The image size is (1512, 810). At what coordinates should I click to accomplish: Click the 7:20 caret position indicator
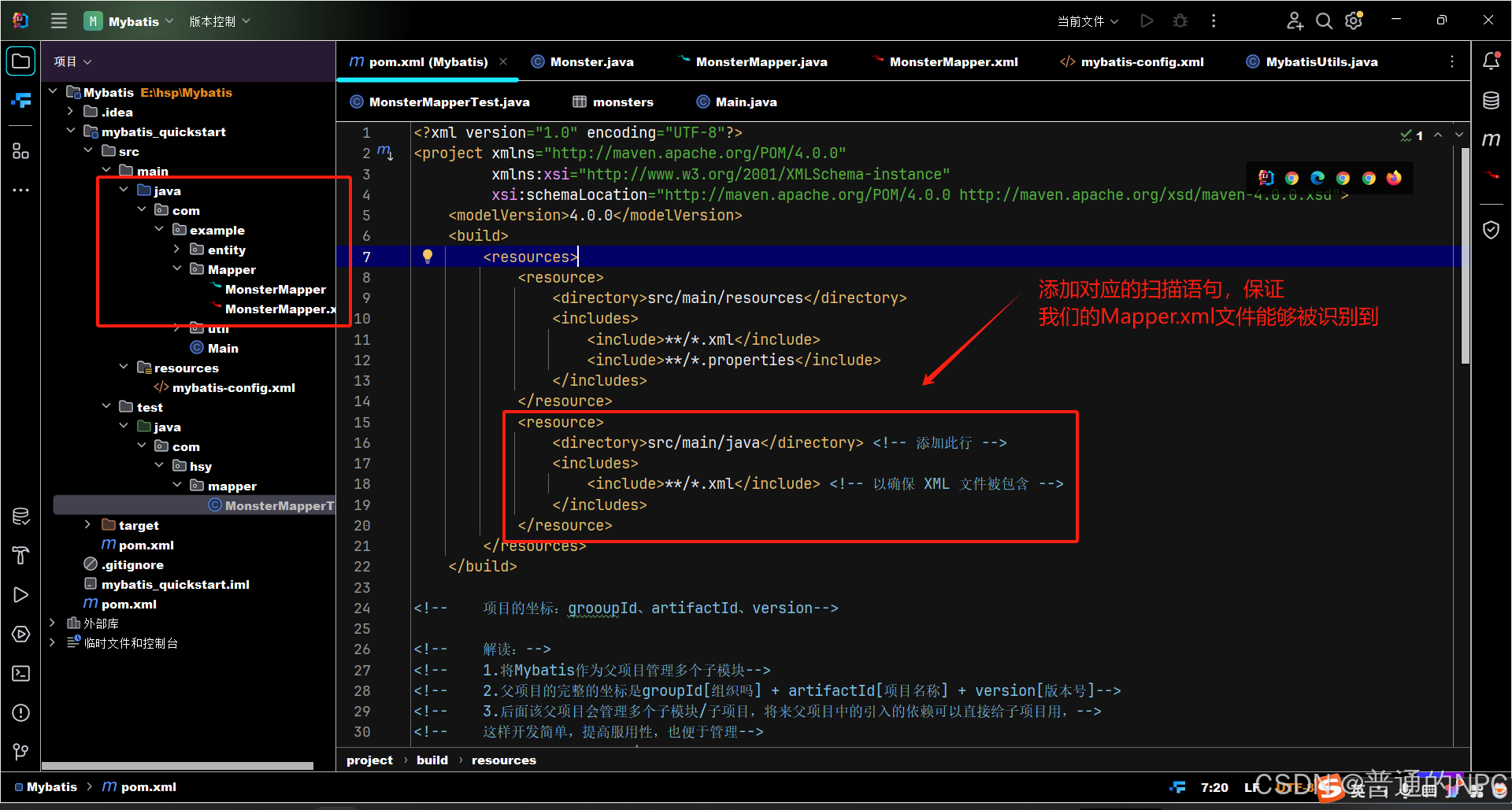pyautogui.click(x=1214, y=786)
